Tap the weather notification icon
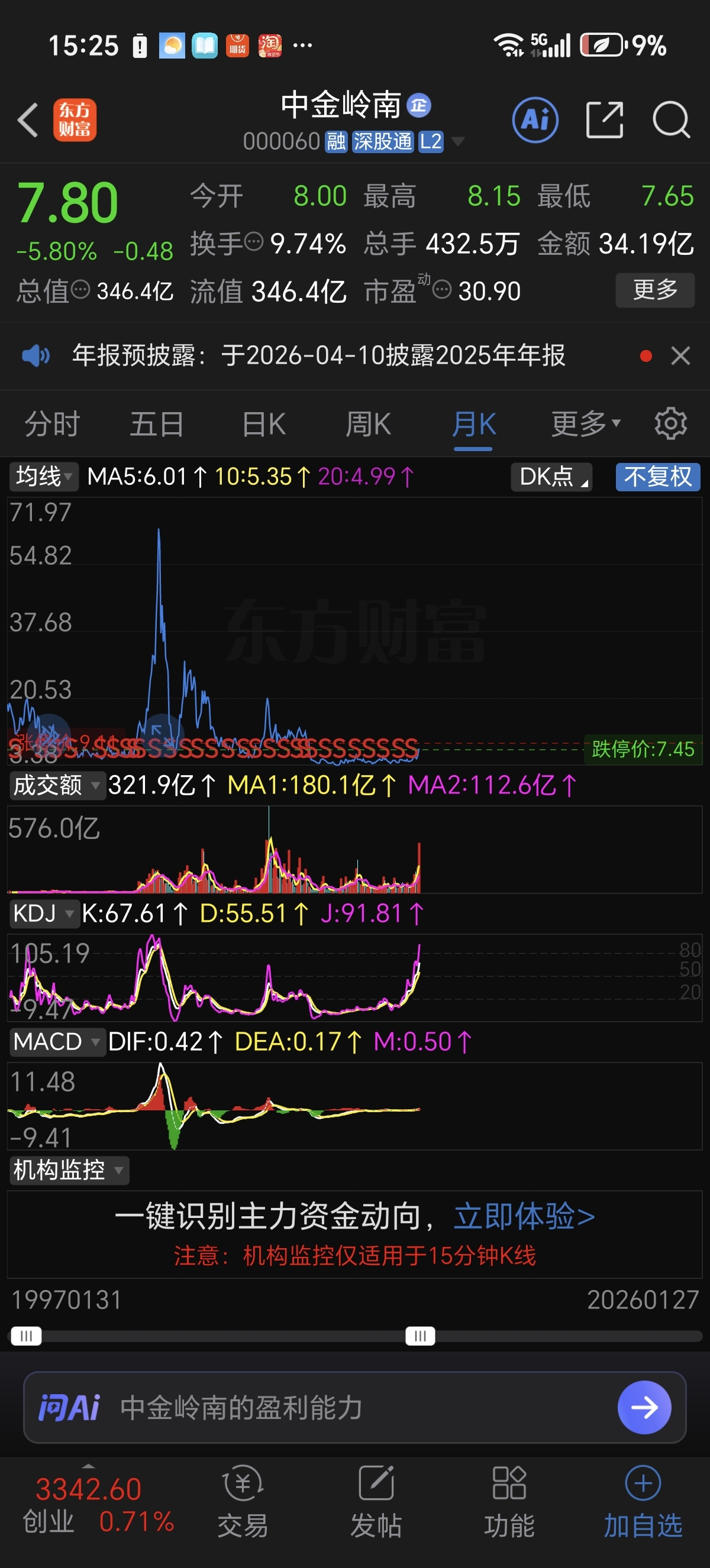The height and width of the screenshot is (1568, 710). pyautogui.click(x=172, y=46)
